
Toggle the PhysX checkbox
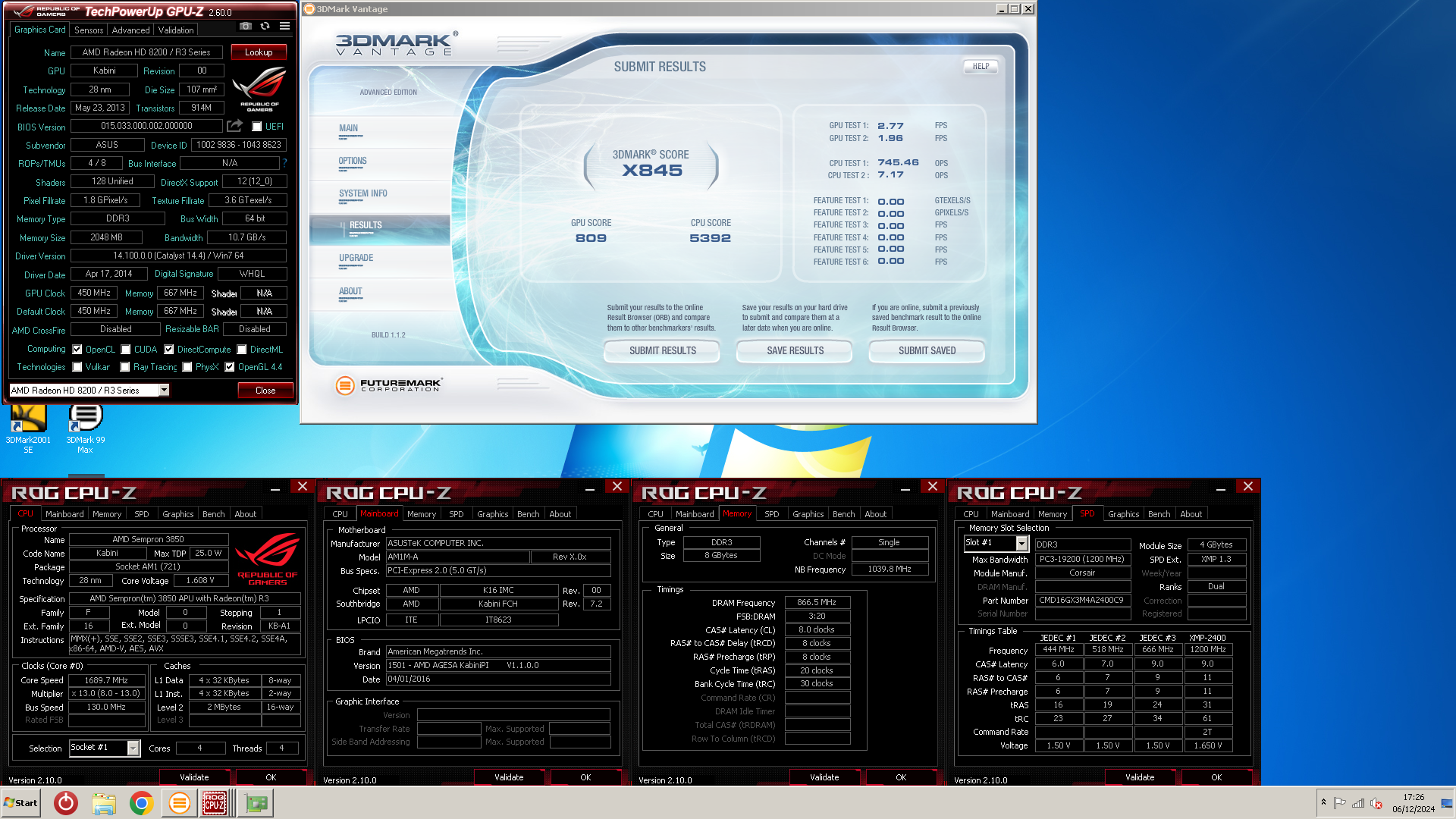[187, 367]
